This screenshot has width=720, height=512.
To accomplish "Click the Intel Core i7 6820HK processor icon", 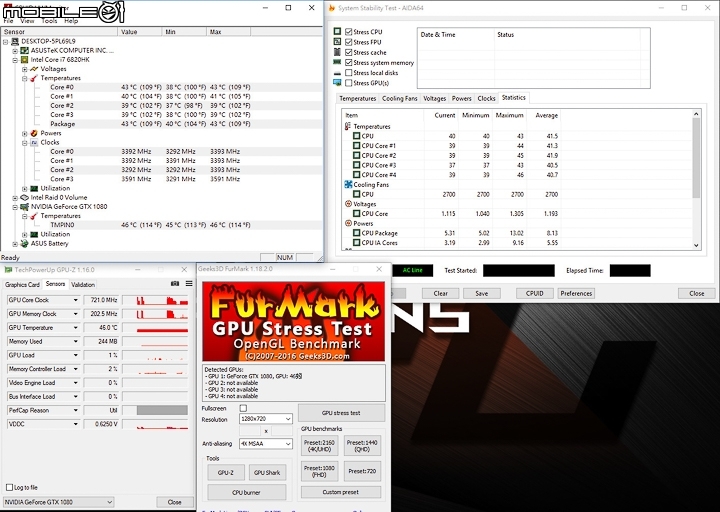I will (24, 60).
